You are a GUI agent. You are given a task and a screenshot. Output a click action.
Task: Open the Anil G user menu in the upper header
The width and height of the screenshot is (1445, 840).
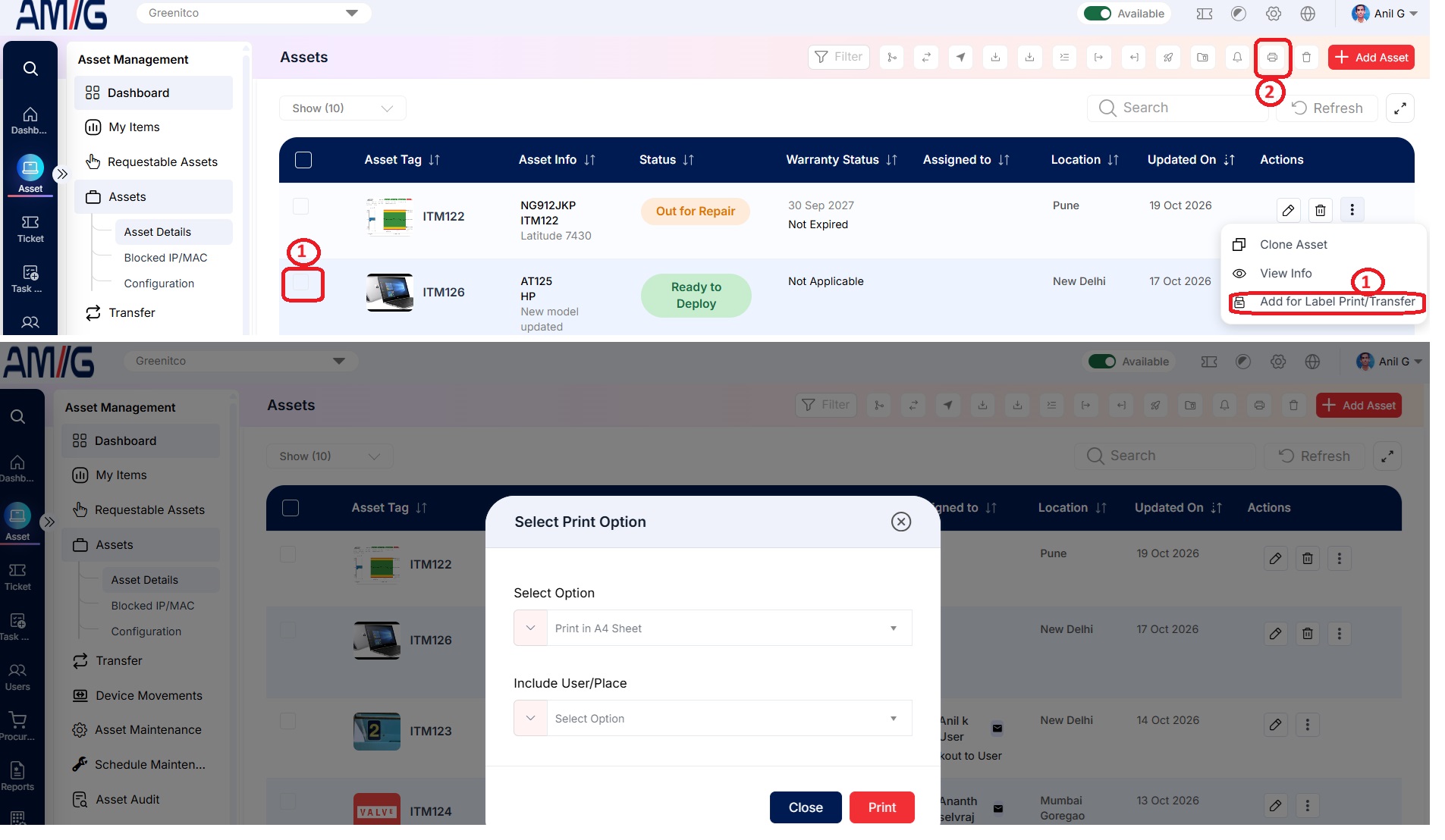tap(1385, 14)
